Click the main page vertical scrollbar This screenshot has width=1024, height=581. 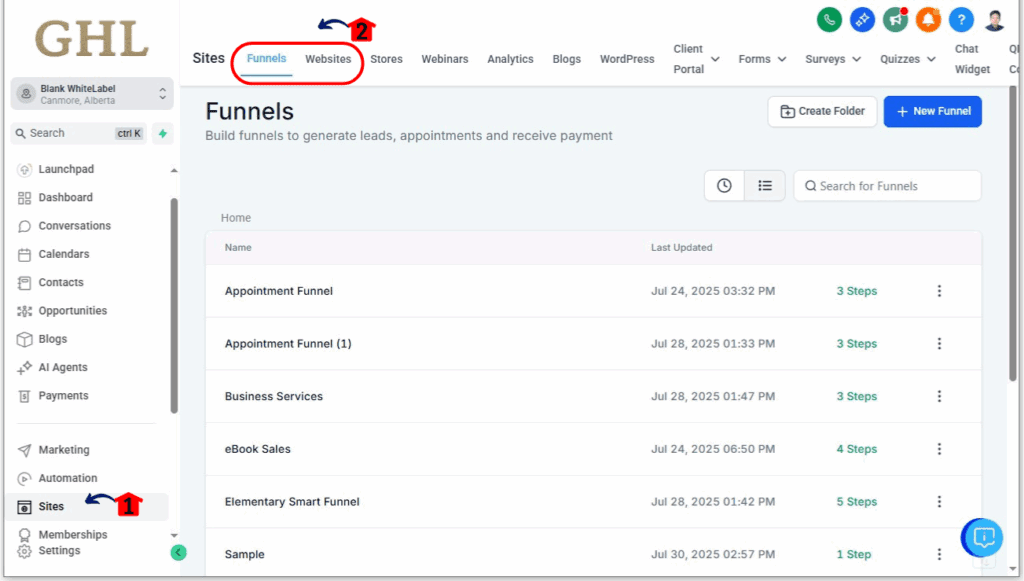coord(1013,234)
